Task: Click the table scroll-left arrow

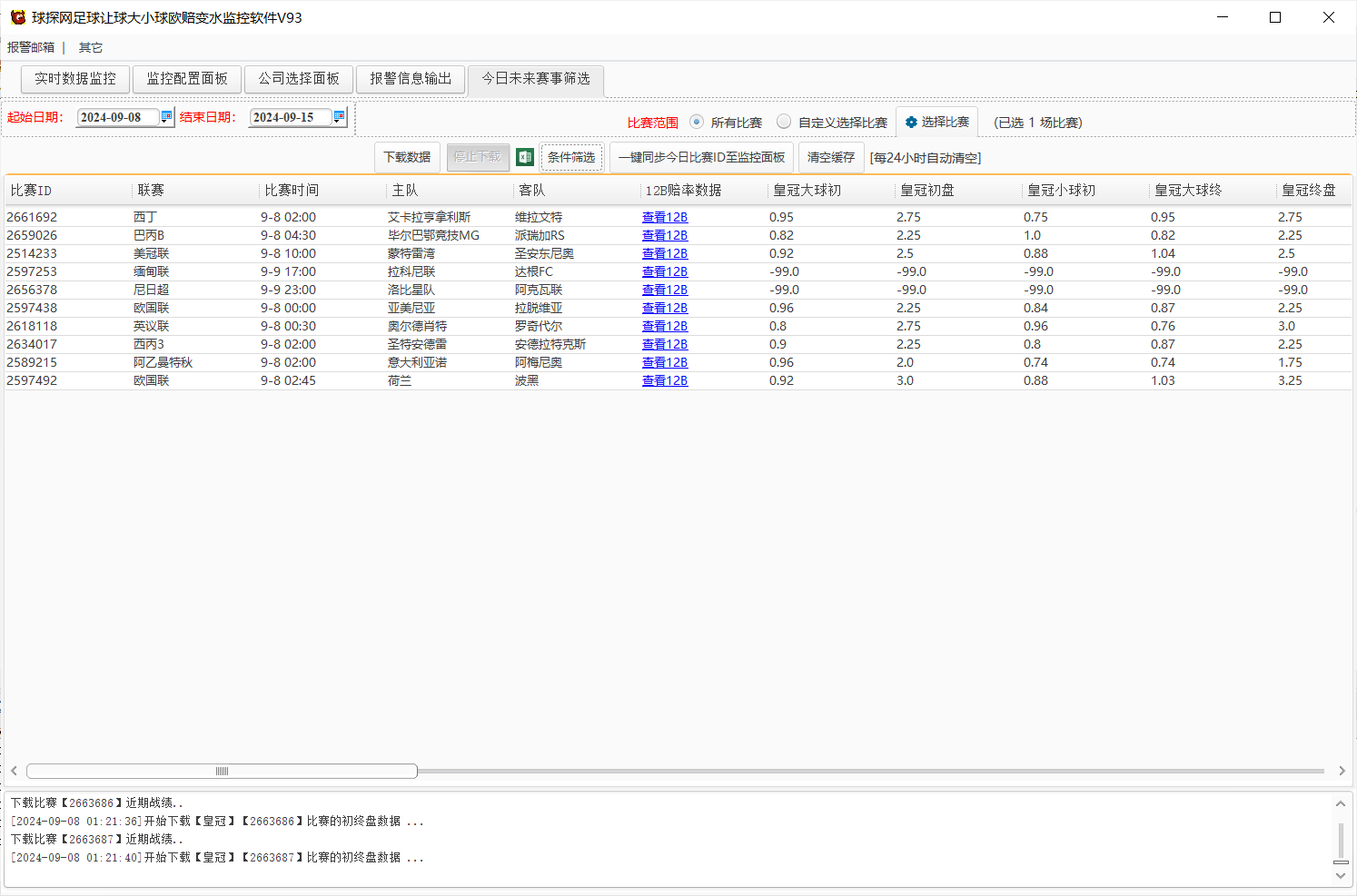Action: pyautogui.click(x=14, y=771)
